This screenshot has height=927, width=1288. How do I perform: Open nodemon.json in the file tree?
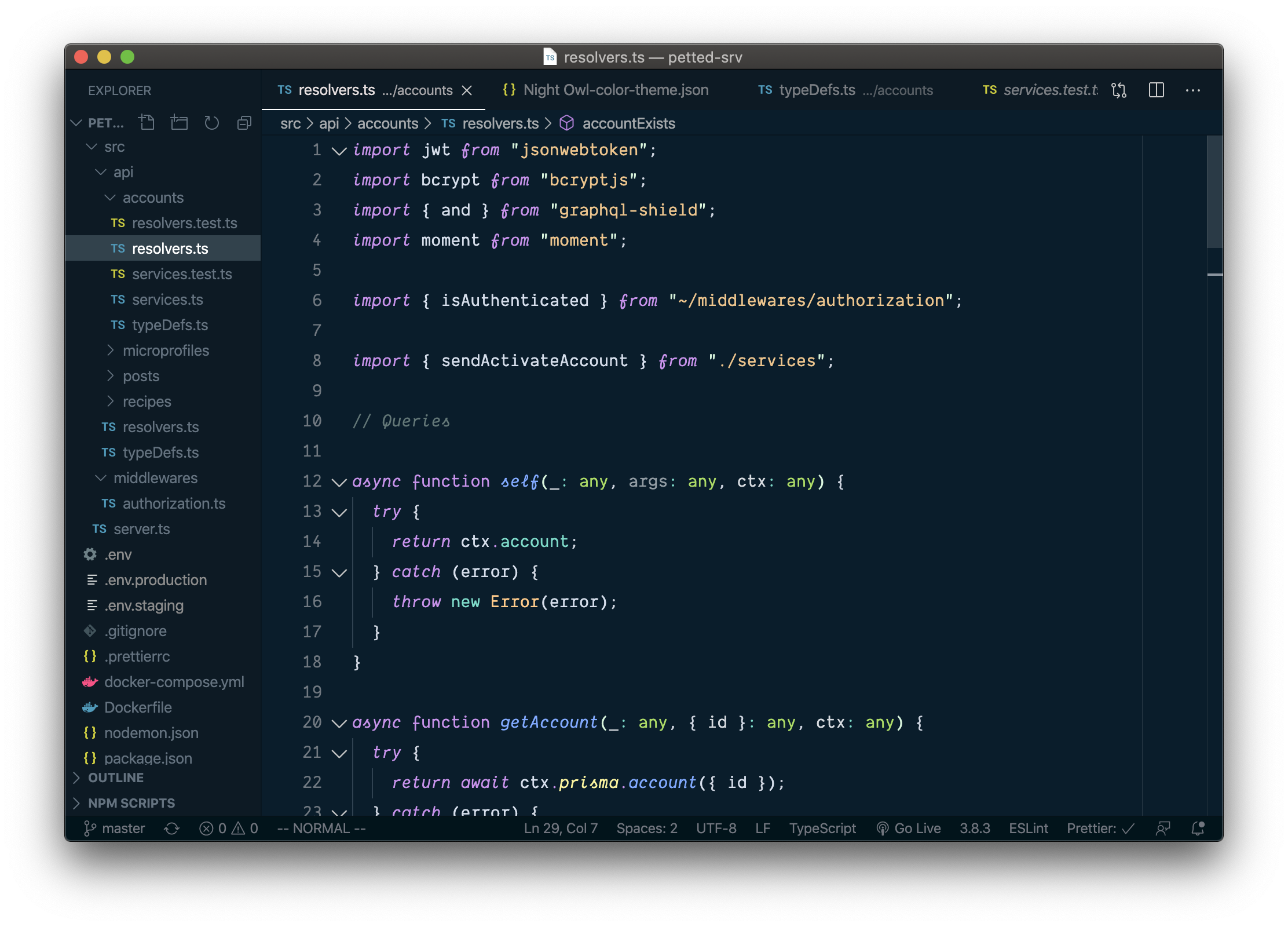click(x=163, y=733)
